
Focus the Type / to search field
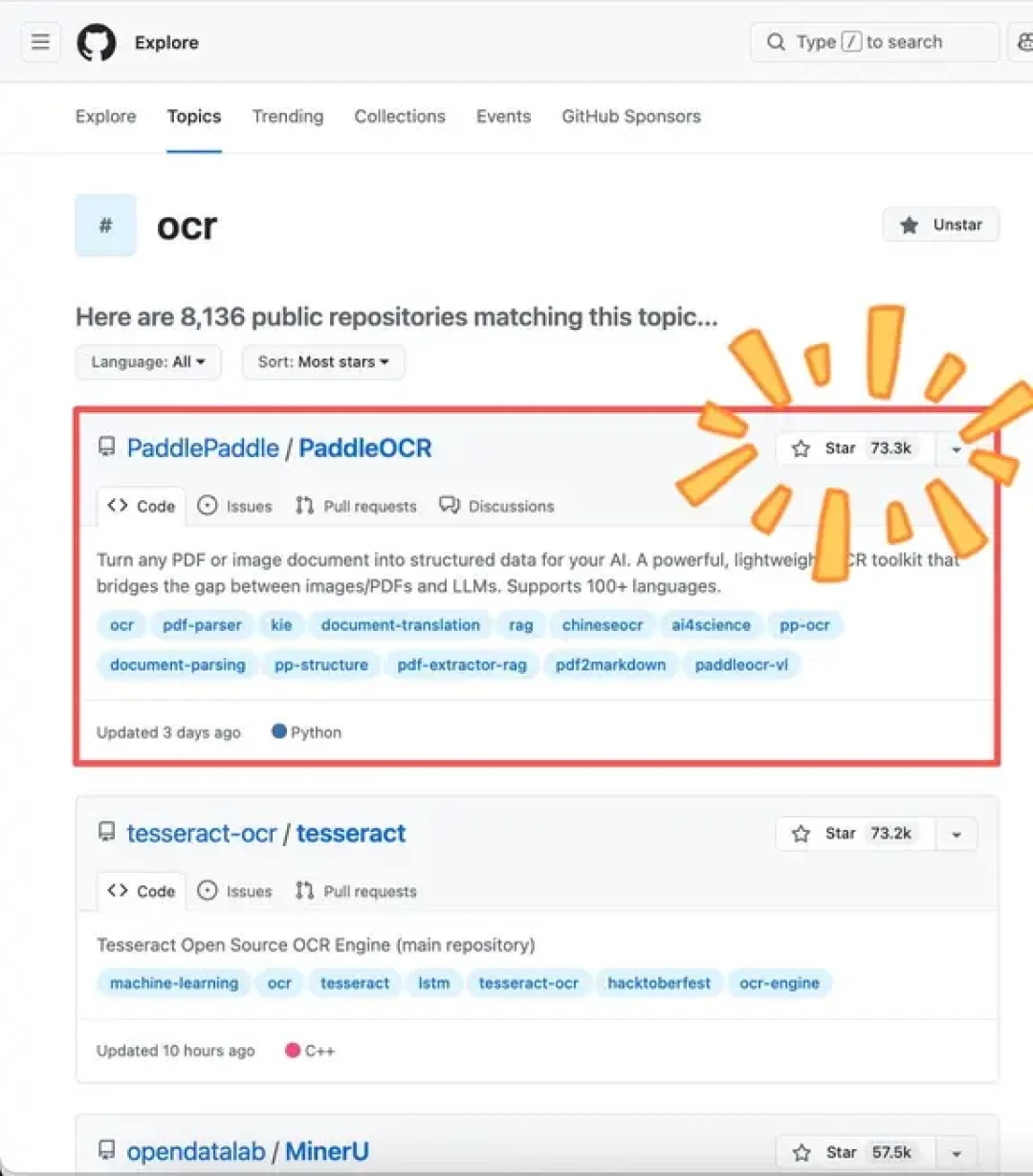(875, 42)
